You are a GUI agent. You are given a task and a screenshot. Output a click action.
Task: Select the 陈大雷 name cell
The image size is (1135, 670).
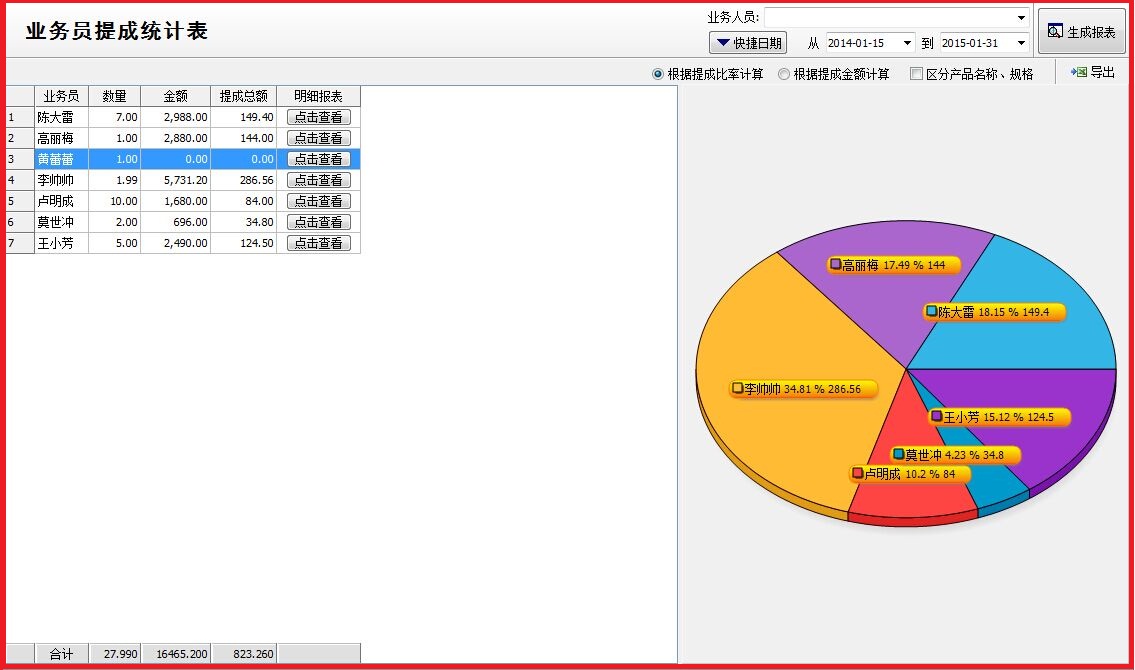(62, 117)
